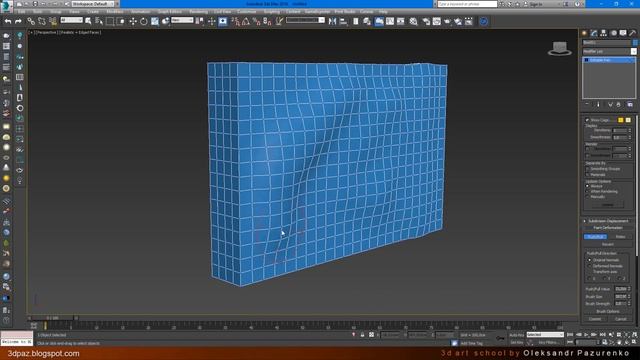The width and height of the screenshot is (640, 360).
Task: Open the Workspace Default dropdown
Action: [x=92, y=4]
